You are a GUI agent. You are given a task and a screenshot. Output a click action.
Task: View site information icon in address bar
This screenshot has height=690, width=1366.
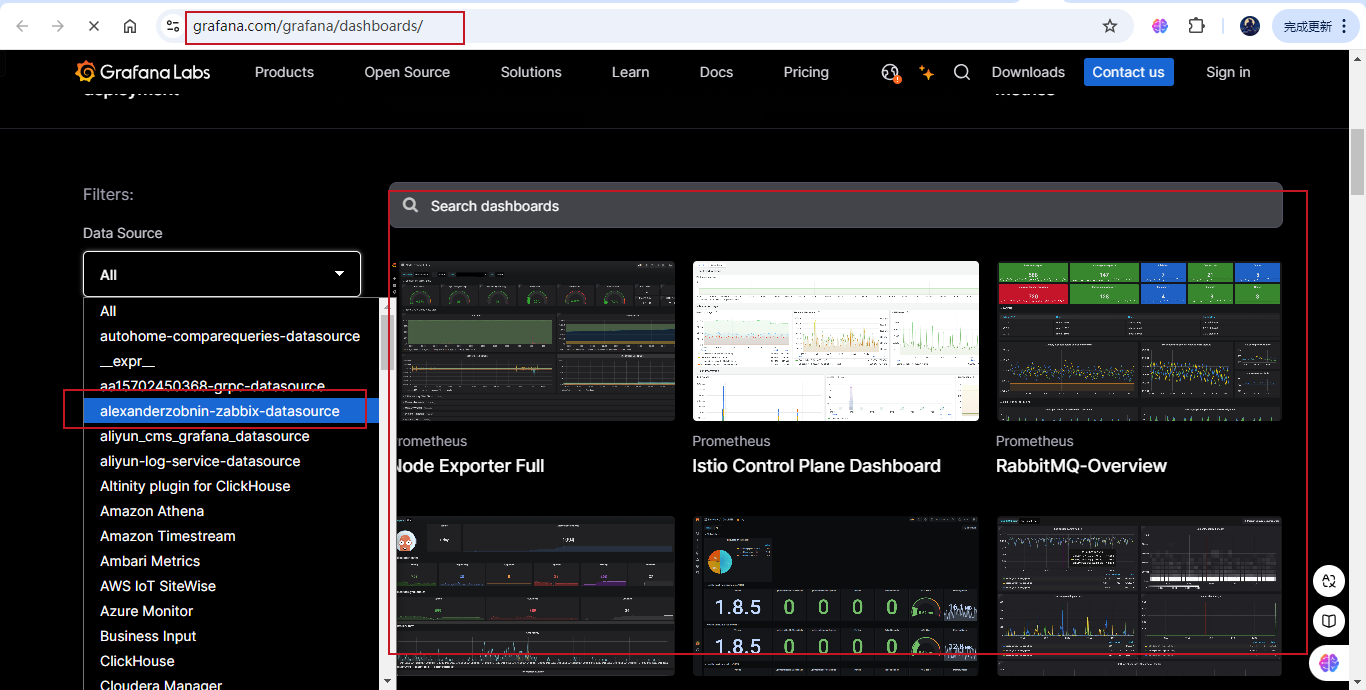click(173, 26)
